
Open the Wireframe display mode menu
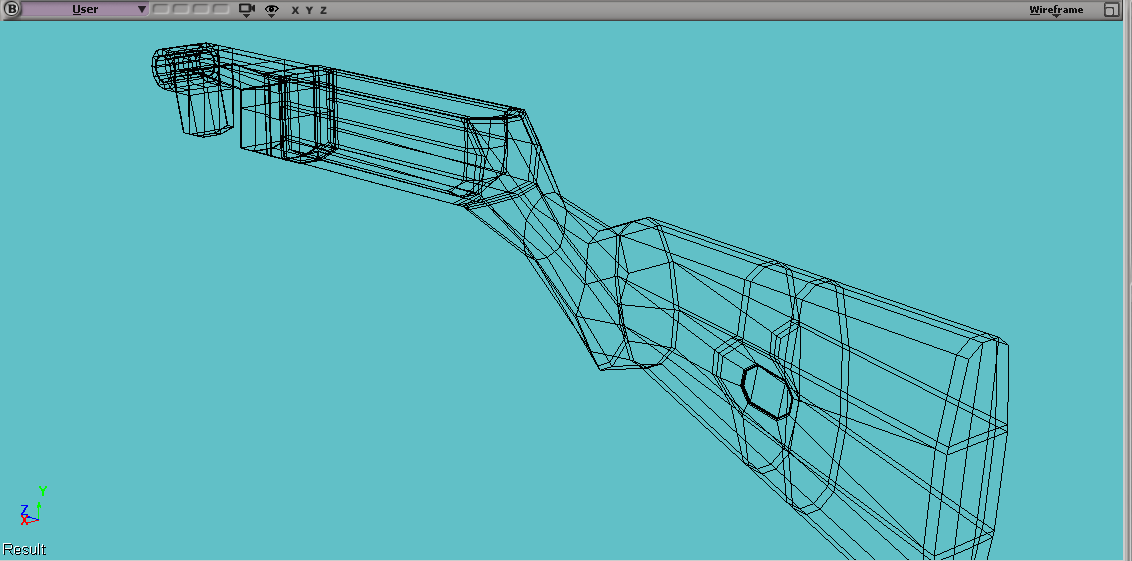pos(1056,10)
